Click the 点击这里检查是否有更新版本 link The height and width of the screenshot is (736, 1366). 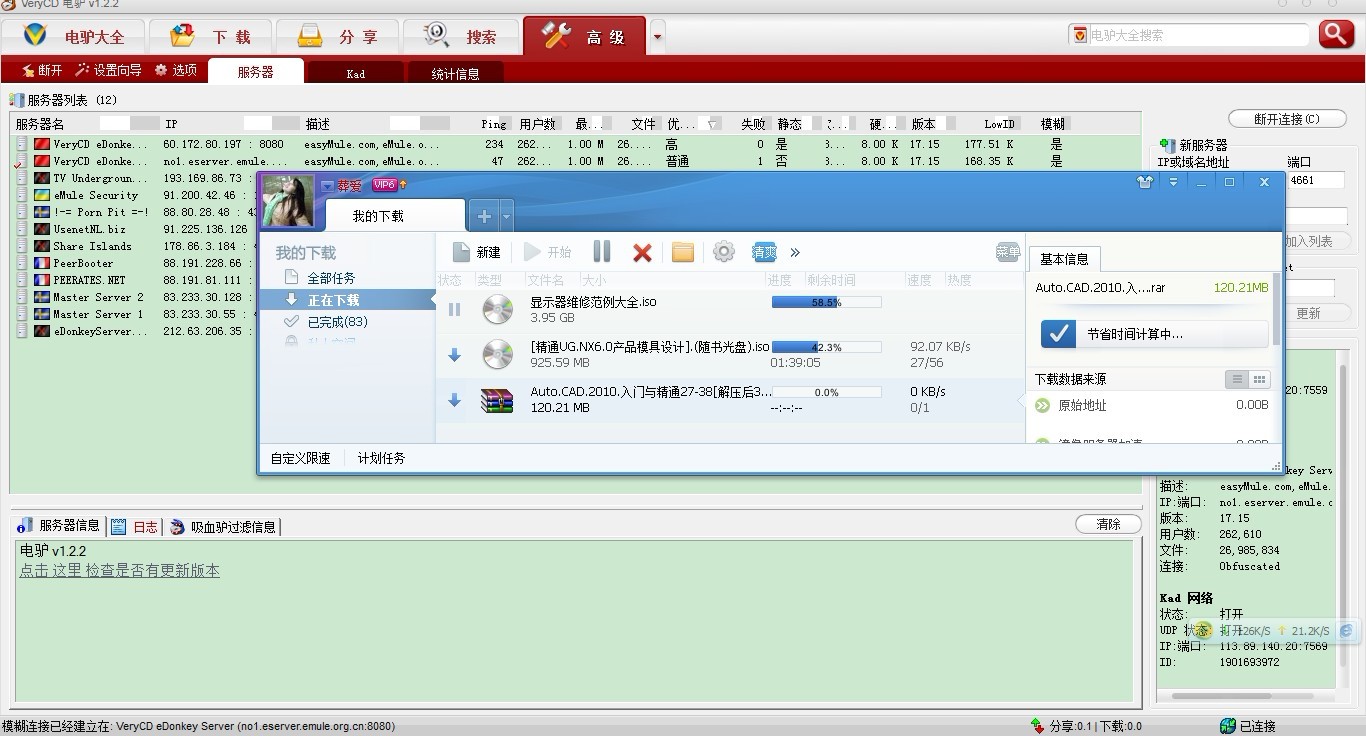click(120, 570)
